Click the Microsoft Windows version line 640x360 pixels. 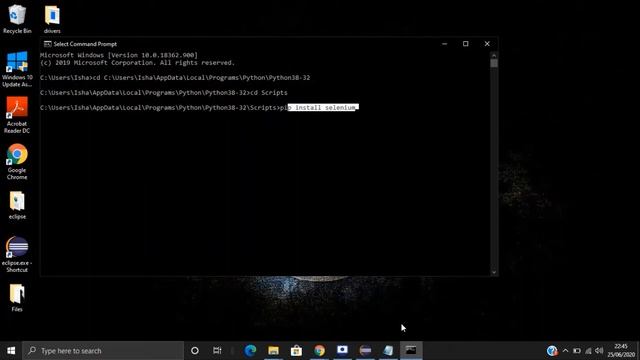tap(119, 55)
